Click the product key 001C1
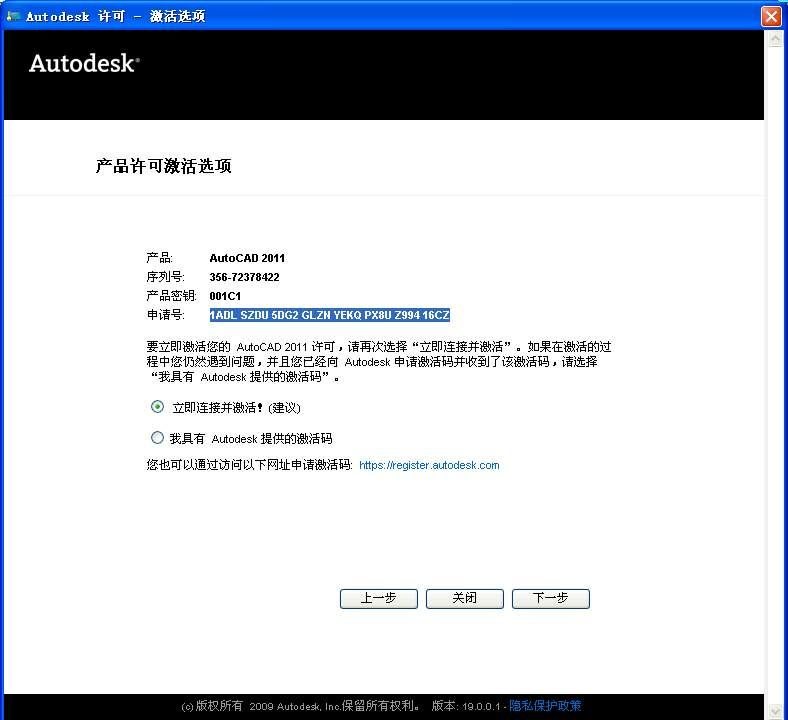Screen dimensions: 788x720 pyautogui.click(x=225, y=296)
